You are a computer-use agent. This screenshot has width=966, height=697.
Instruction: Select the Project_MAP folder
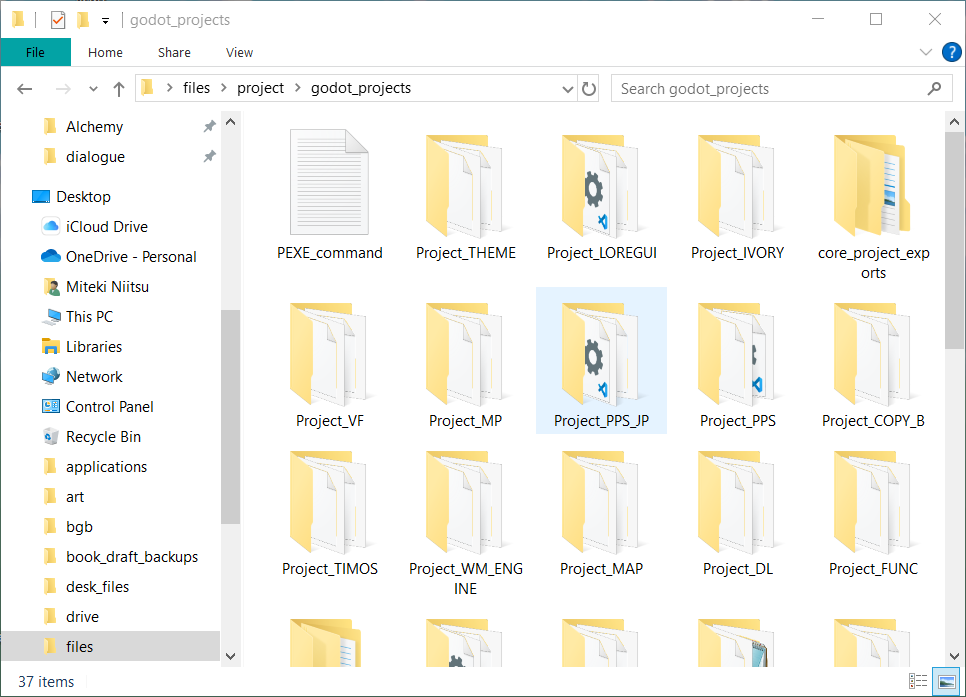602,512
